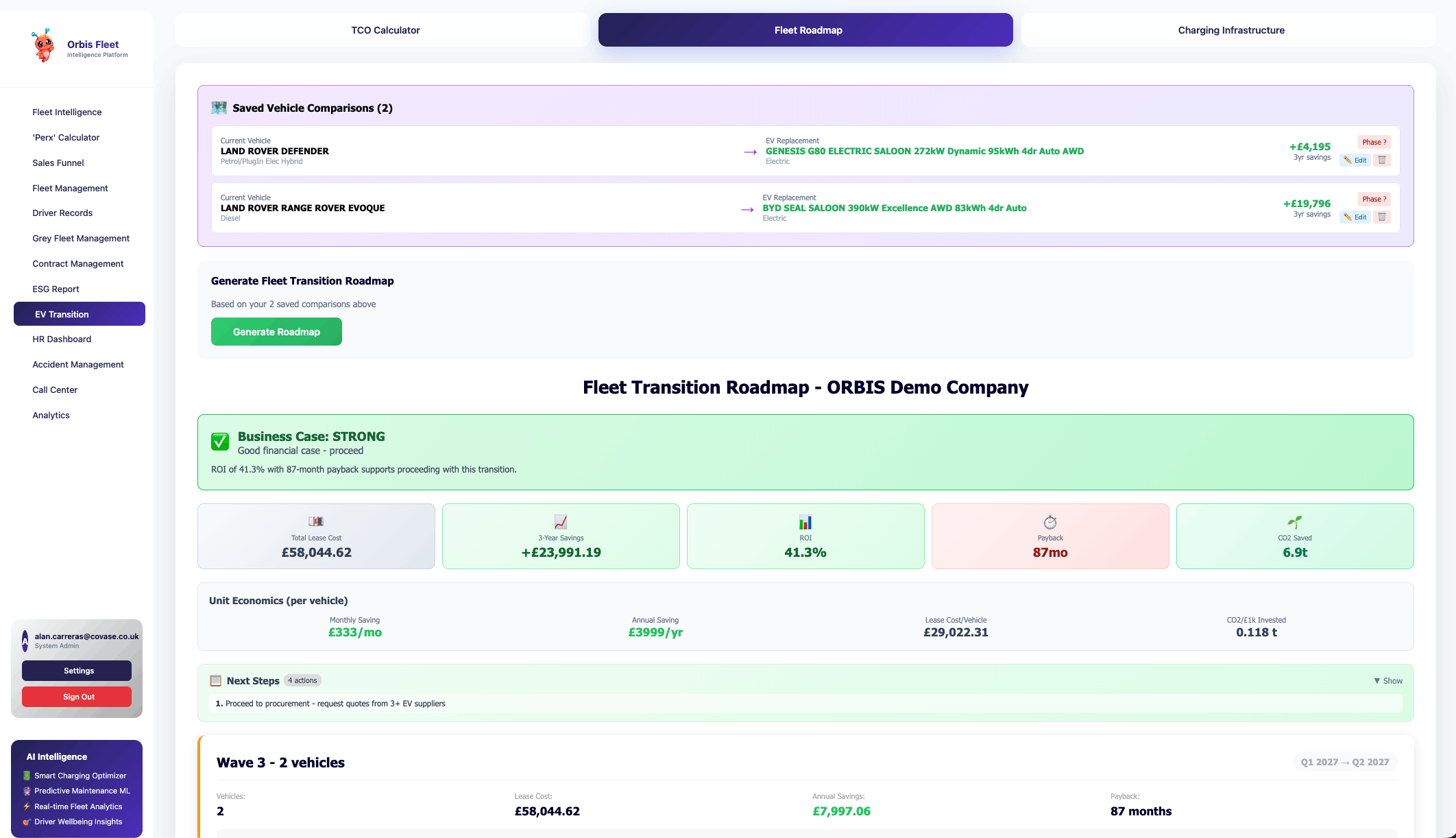This screenshot has width=1456, height=838.
Task: Click the Business Case green checkmark
Action: (x=220, y=442)
